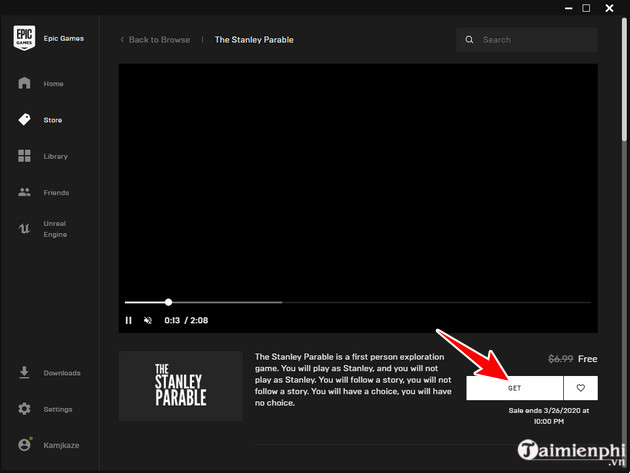Go to the Store section label
630x473 pixels.
point(53,120)
